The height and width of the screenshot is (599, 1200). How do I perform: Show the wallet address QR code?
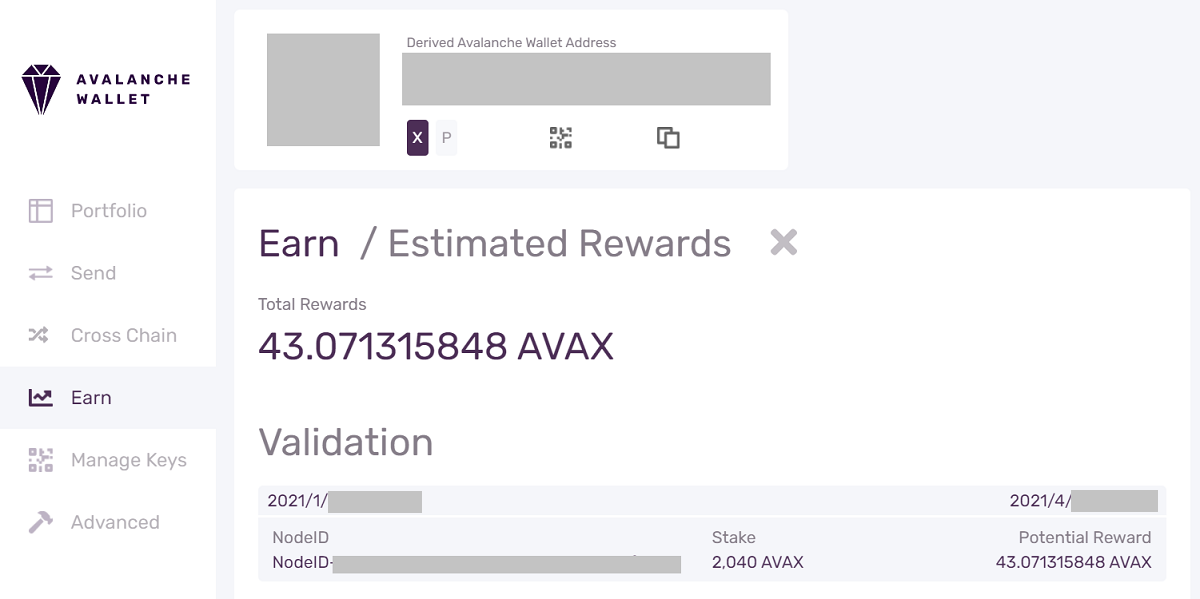pos(561,138)
